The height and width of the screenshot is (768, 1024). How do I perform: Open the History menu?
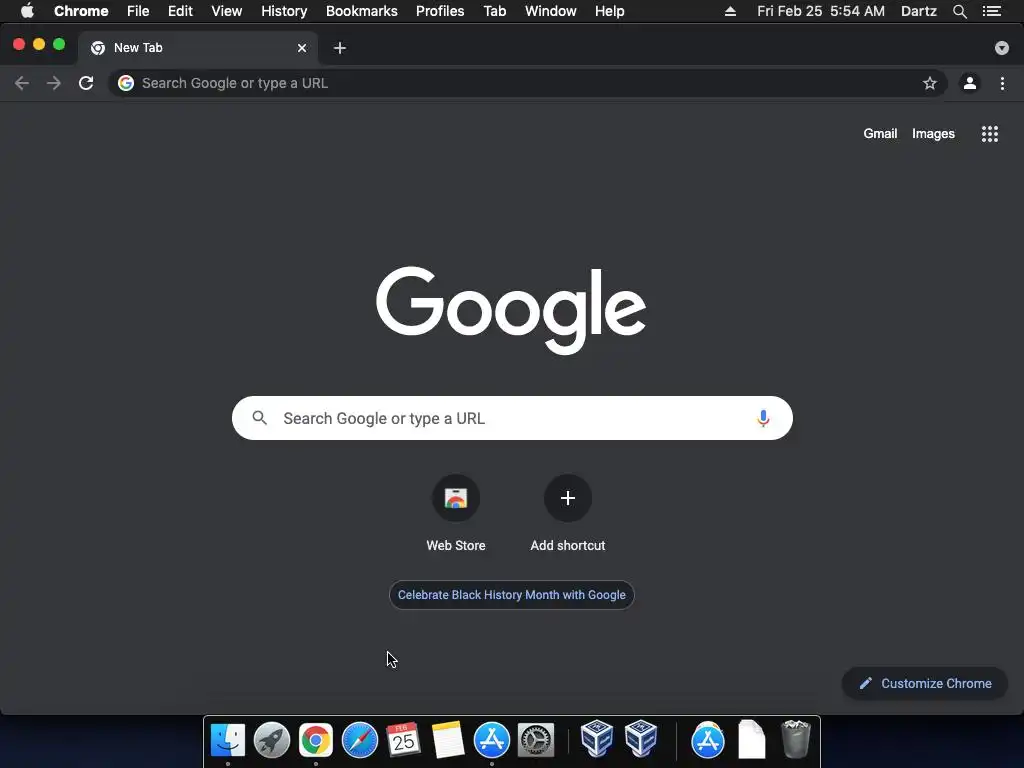(x=284, y=11)
